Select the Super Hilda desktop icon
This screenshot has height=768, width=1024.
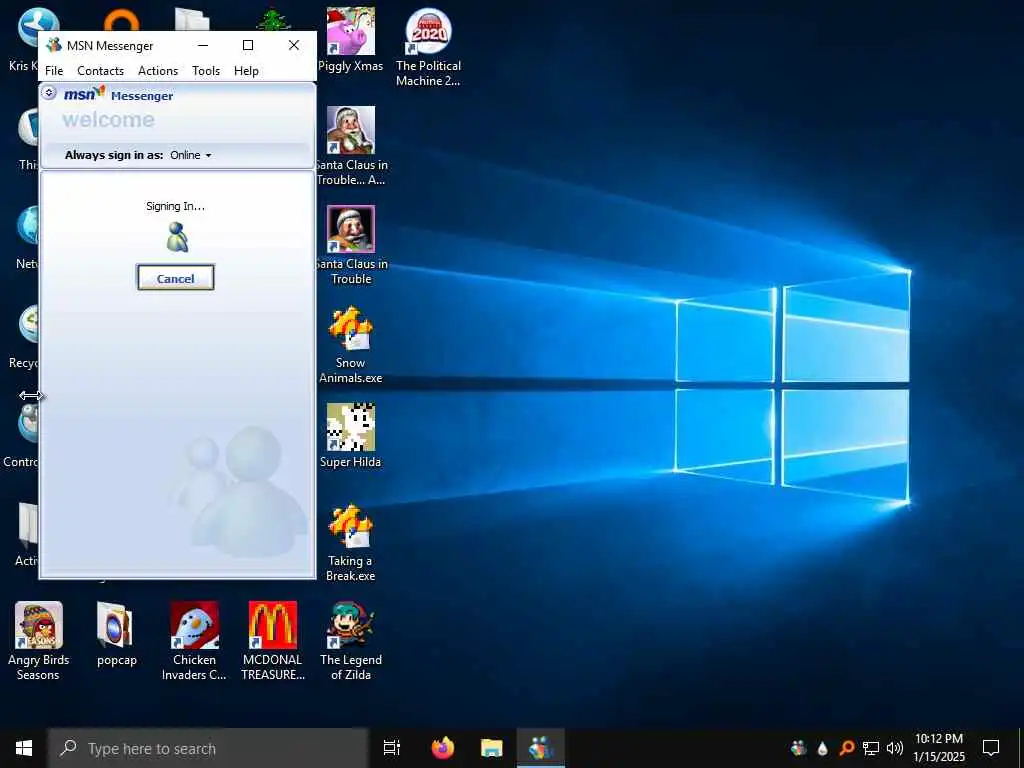click(351, 436)
